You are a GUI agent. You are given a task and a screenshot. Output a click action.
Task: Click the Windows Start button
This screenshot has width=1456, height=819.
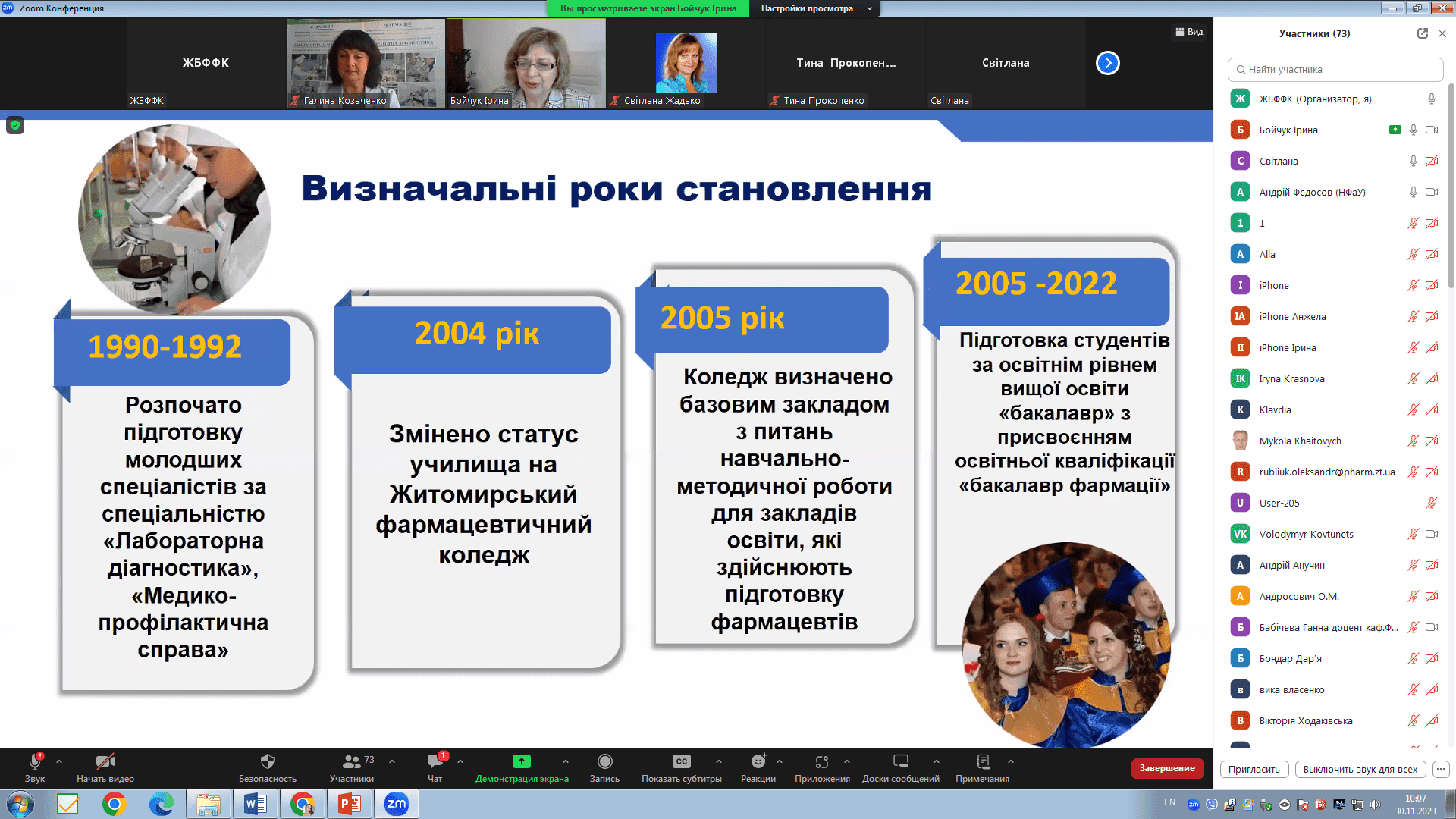20,804
